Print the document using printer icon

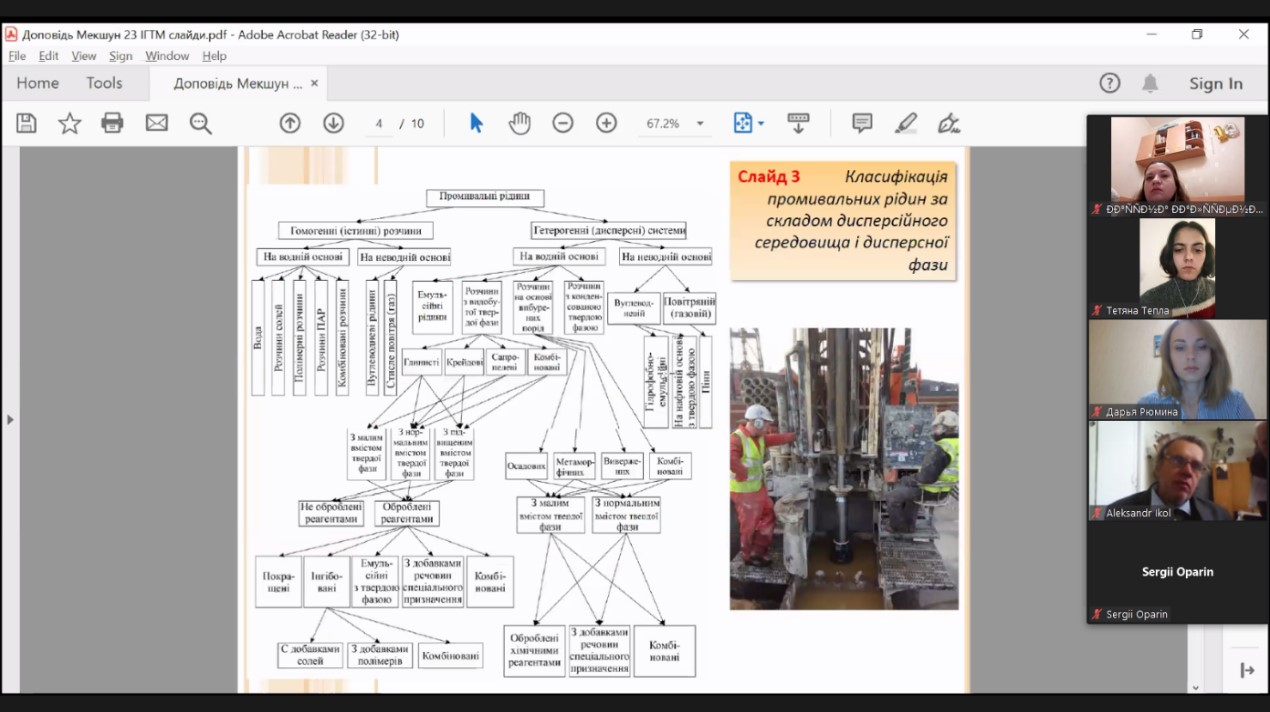tap(112, 123)
